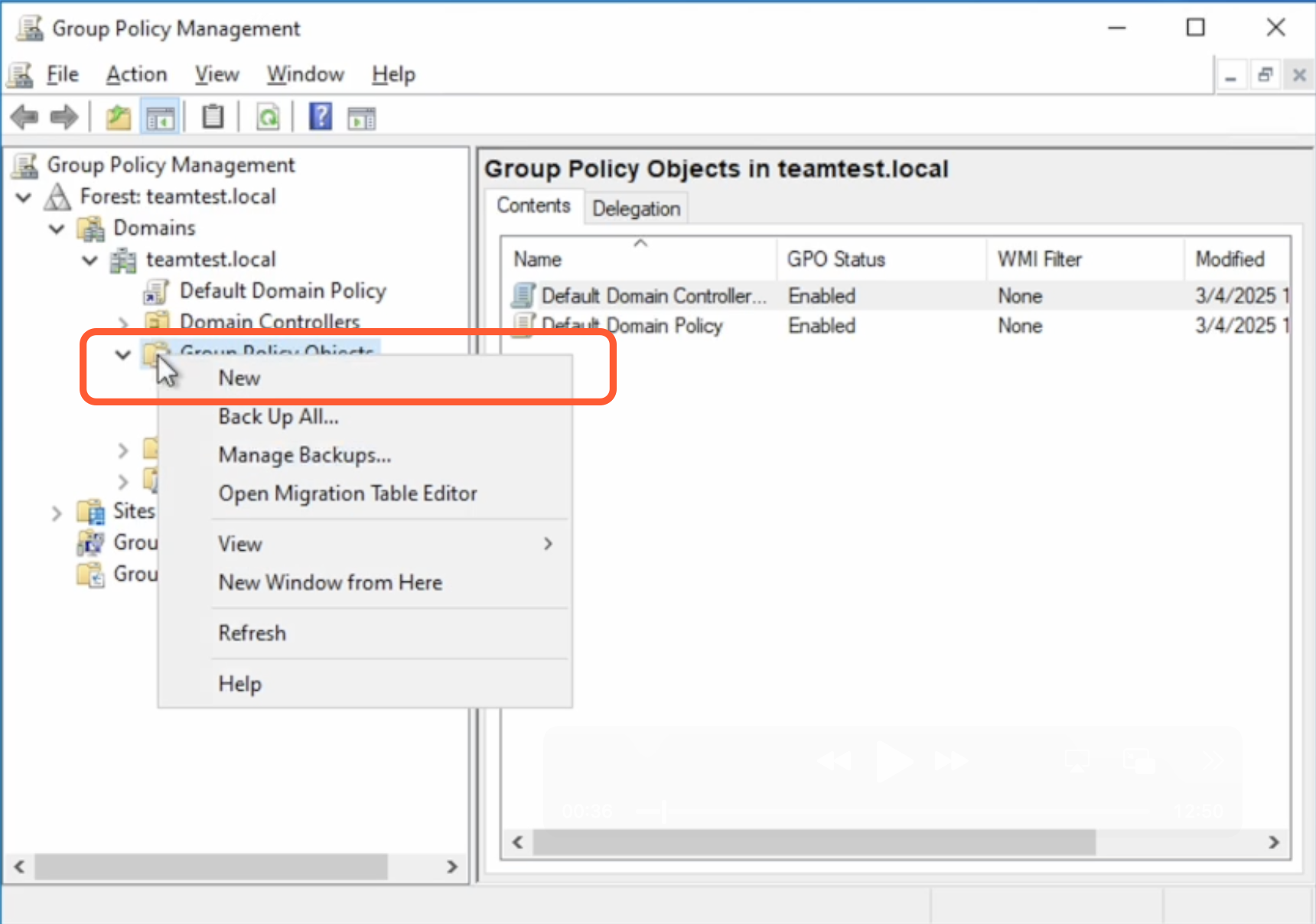Click the right pane horizontal scrollbar thumb
1316x924 pixels.
tap(813, 842)
